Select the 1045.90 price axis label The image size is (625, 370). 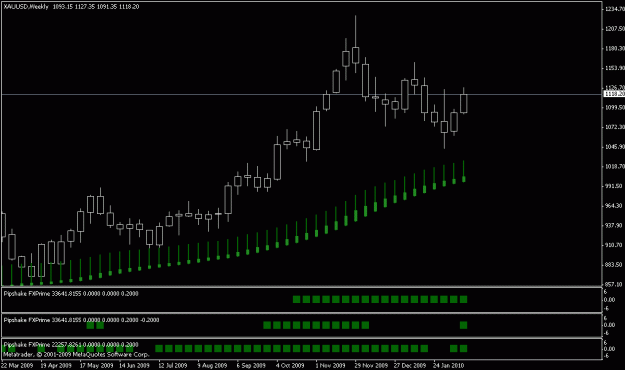point(615,147)
